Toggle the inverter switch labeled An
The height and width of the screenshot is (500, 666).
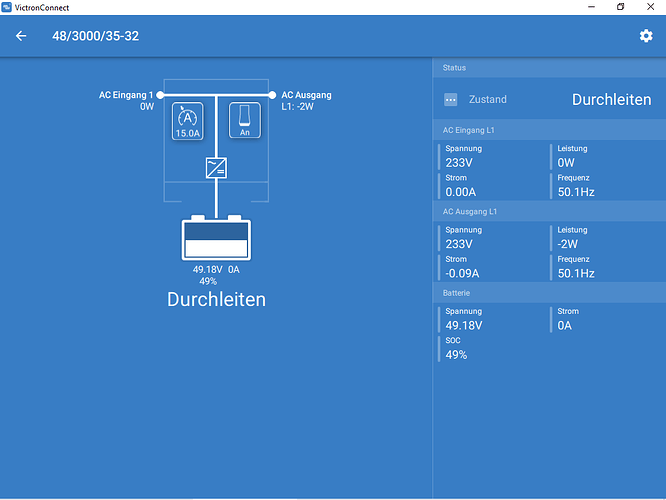tap(245, 120)
